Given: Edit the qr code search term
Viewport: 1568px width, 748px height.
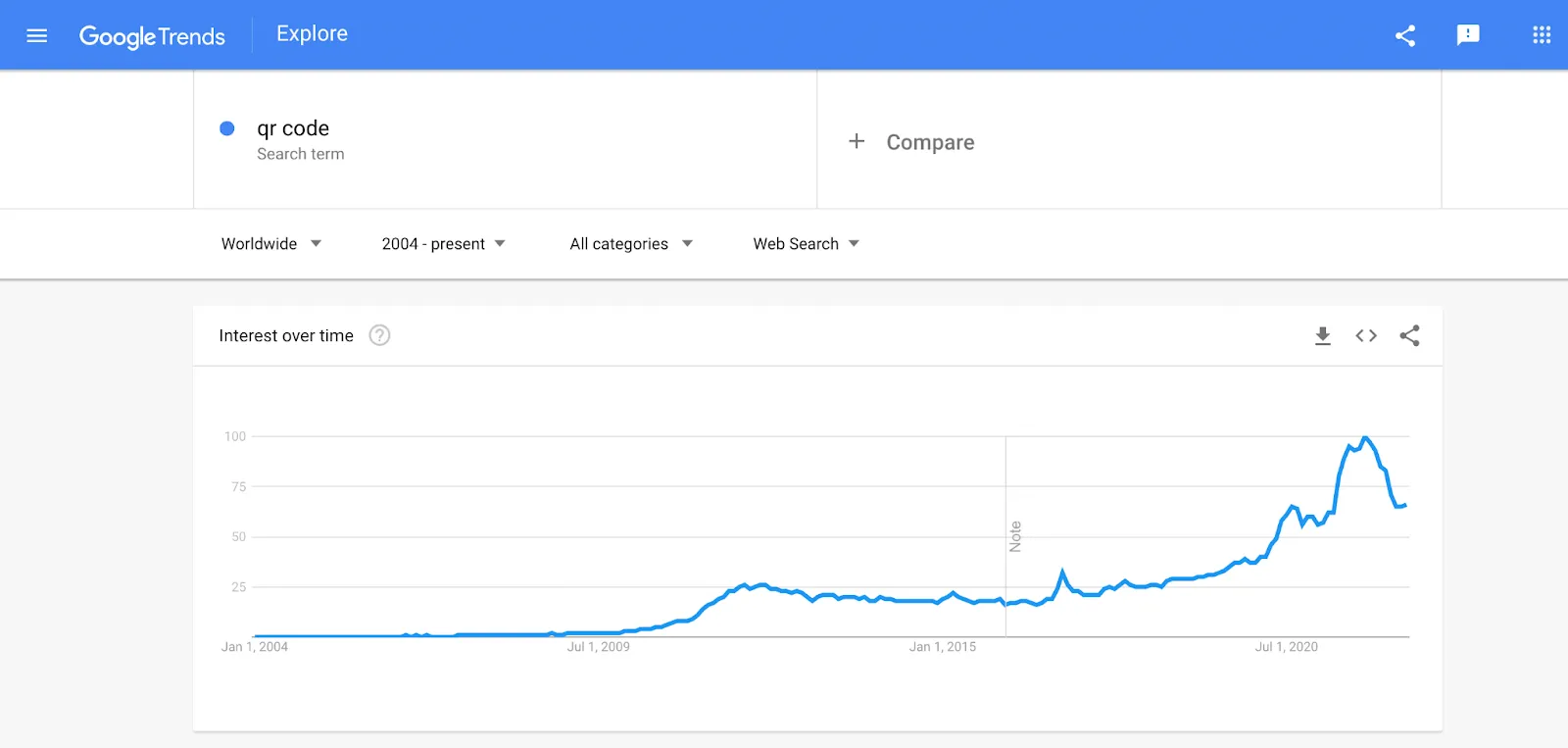Looking at the screenshot, I should pos(293,128).
